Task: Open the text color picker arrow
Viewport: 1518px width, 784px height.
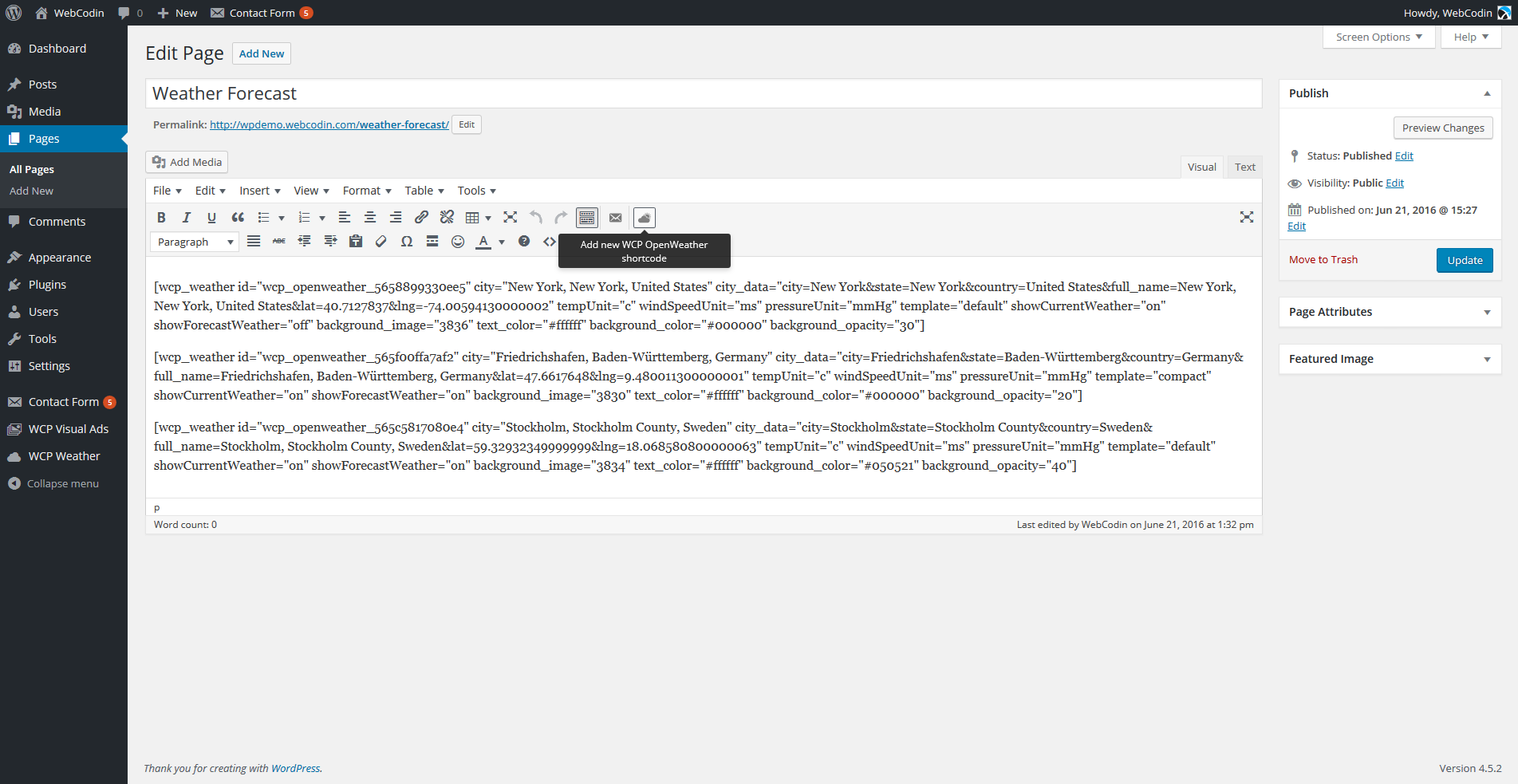Action: click(502, 242)
